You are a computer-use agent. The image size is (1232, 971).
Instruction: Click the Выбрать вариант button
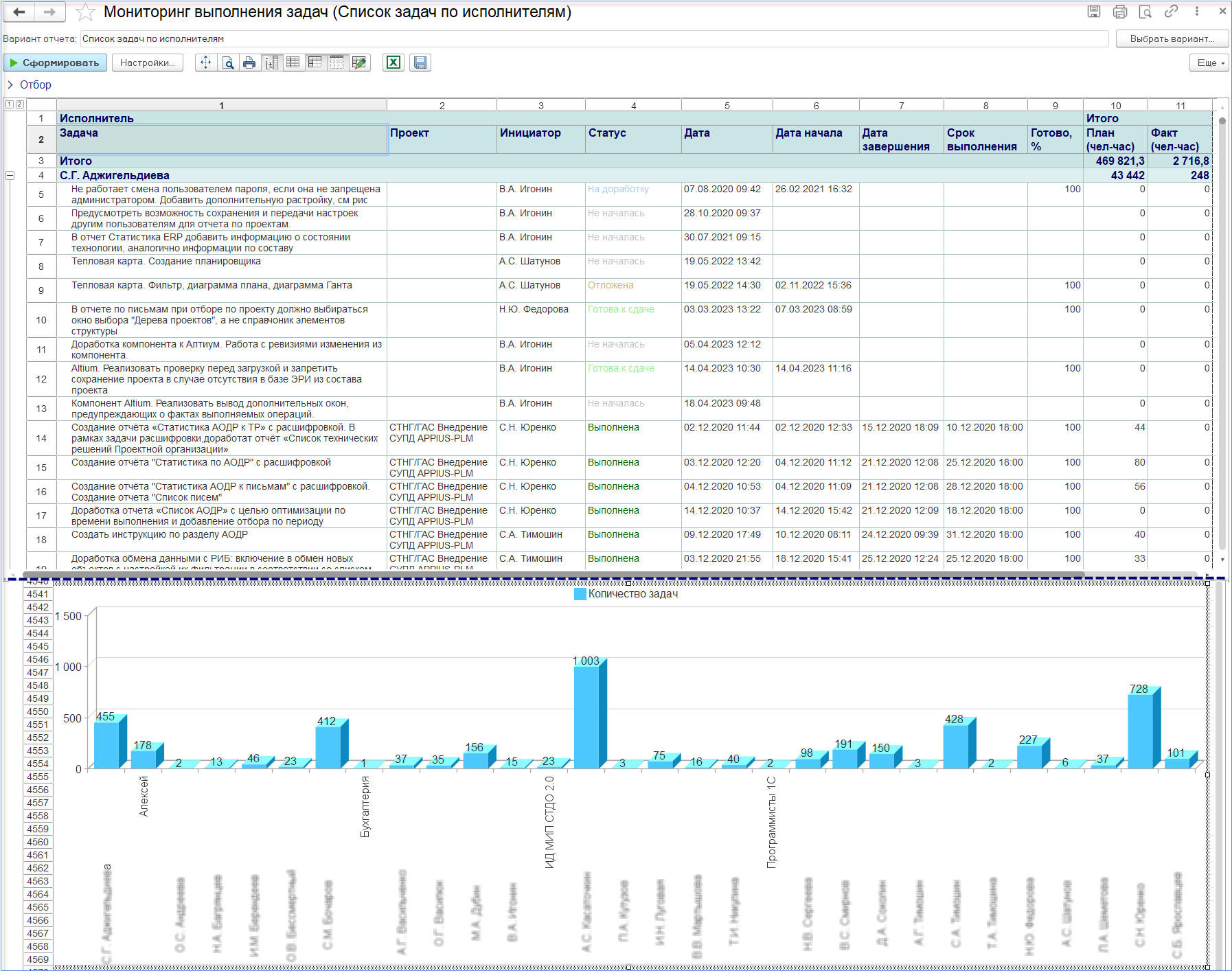pos(1172,38)
